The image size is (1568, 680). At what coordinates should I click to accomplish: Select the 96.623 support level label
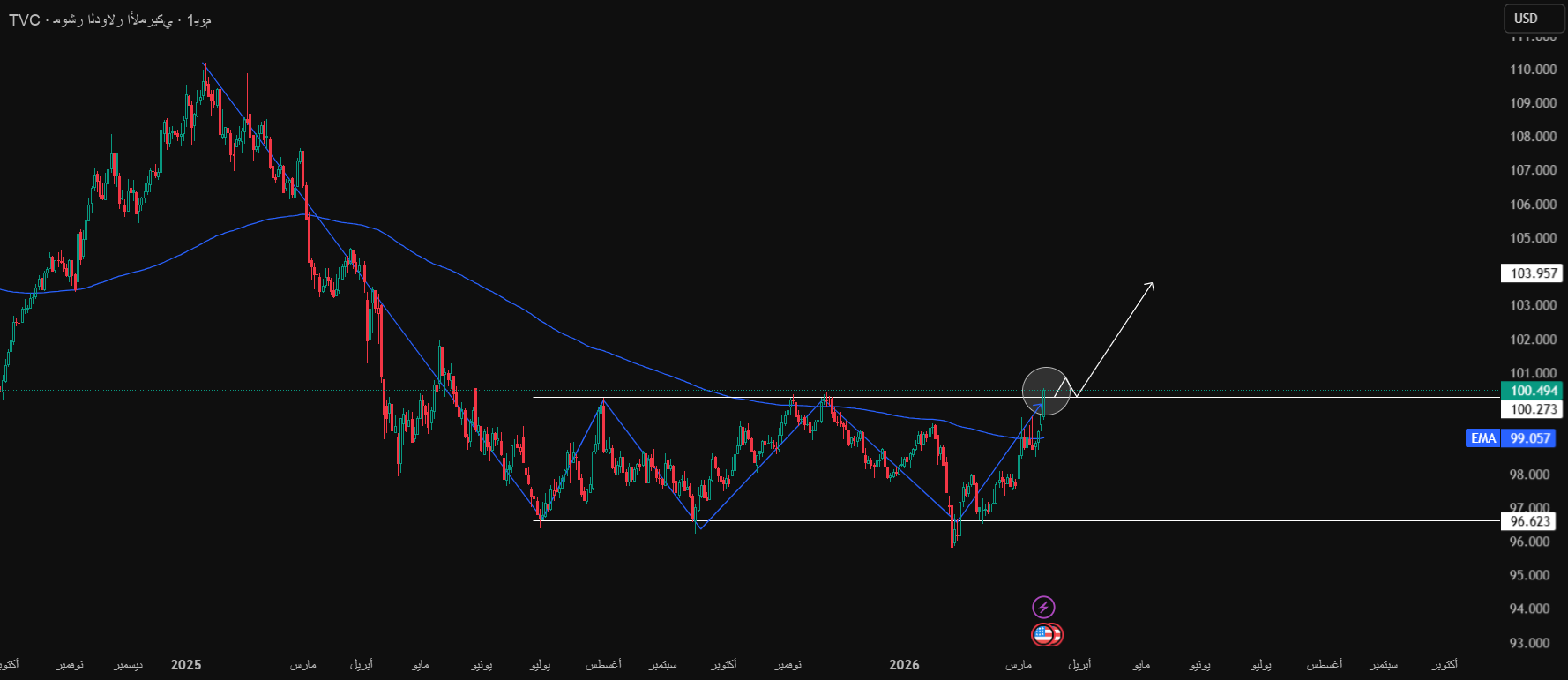(x=1530, y=521)
